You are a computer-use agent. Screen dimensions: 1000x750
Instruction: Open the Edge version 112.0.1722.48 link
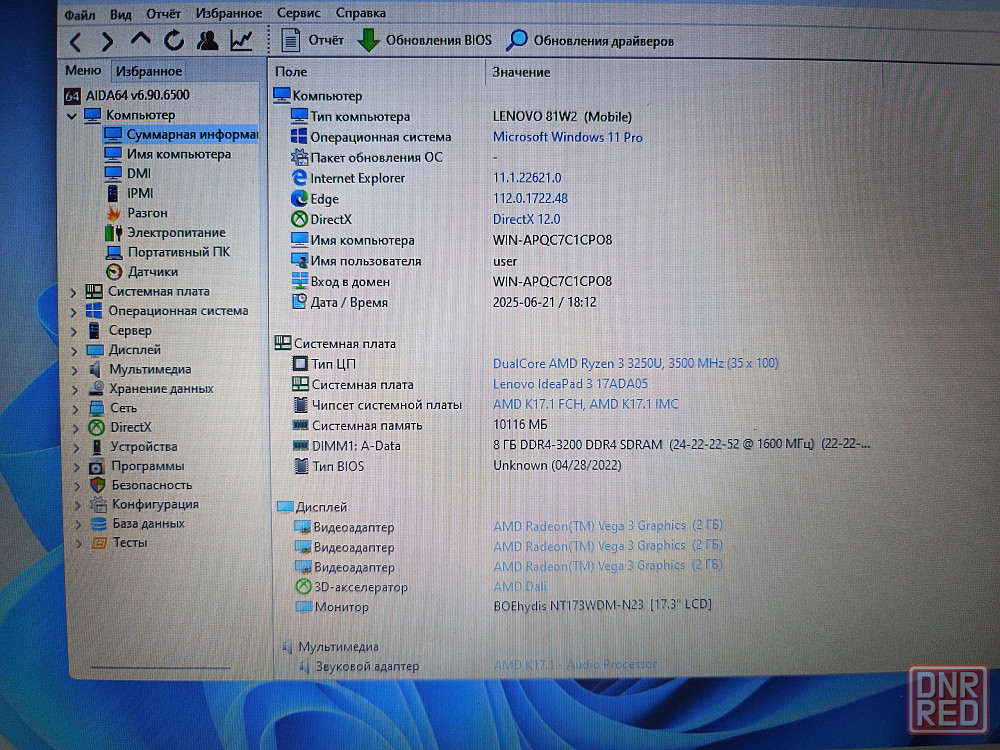(x=530, y=198)
